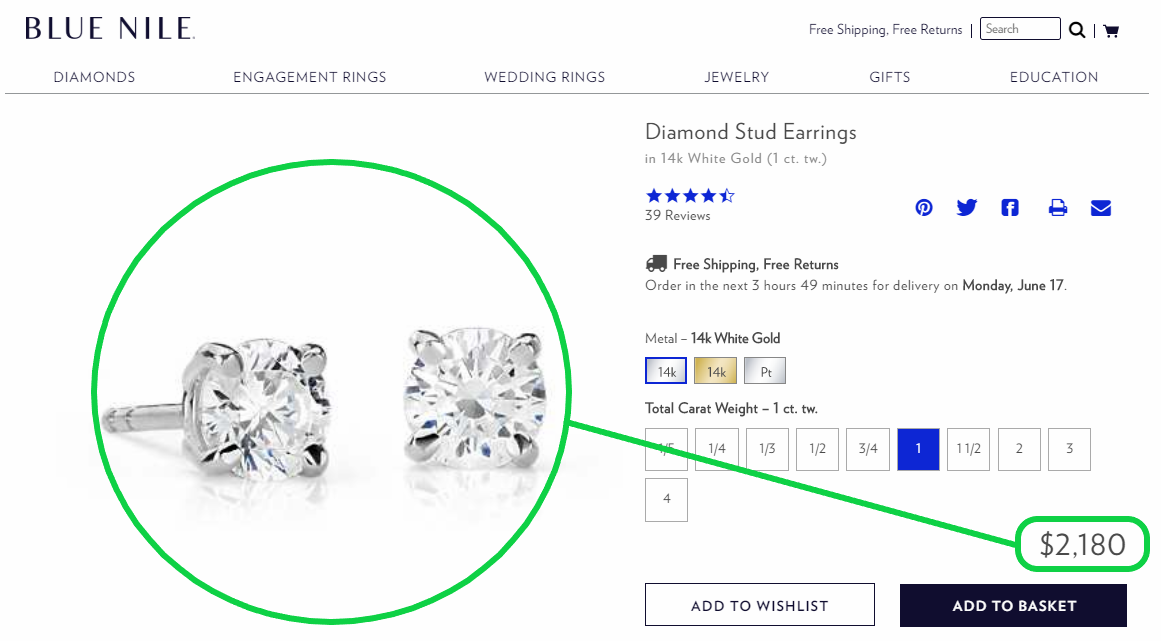Keep 14k white gold selected
1161x641 pixels.
click(666, 370)
